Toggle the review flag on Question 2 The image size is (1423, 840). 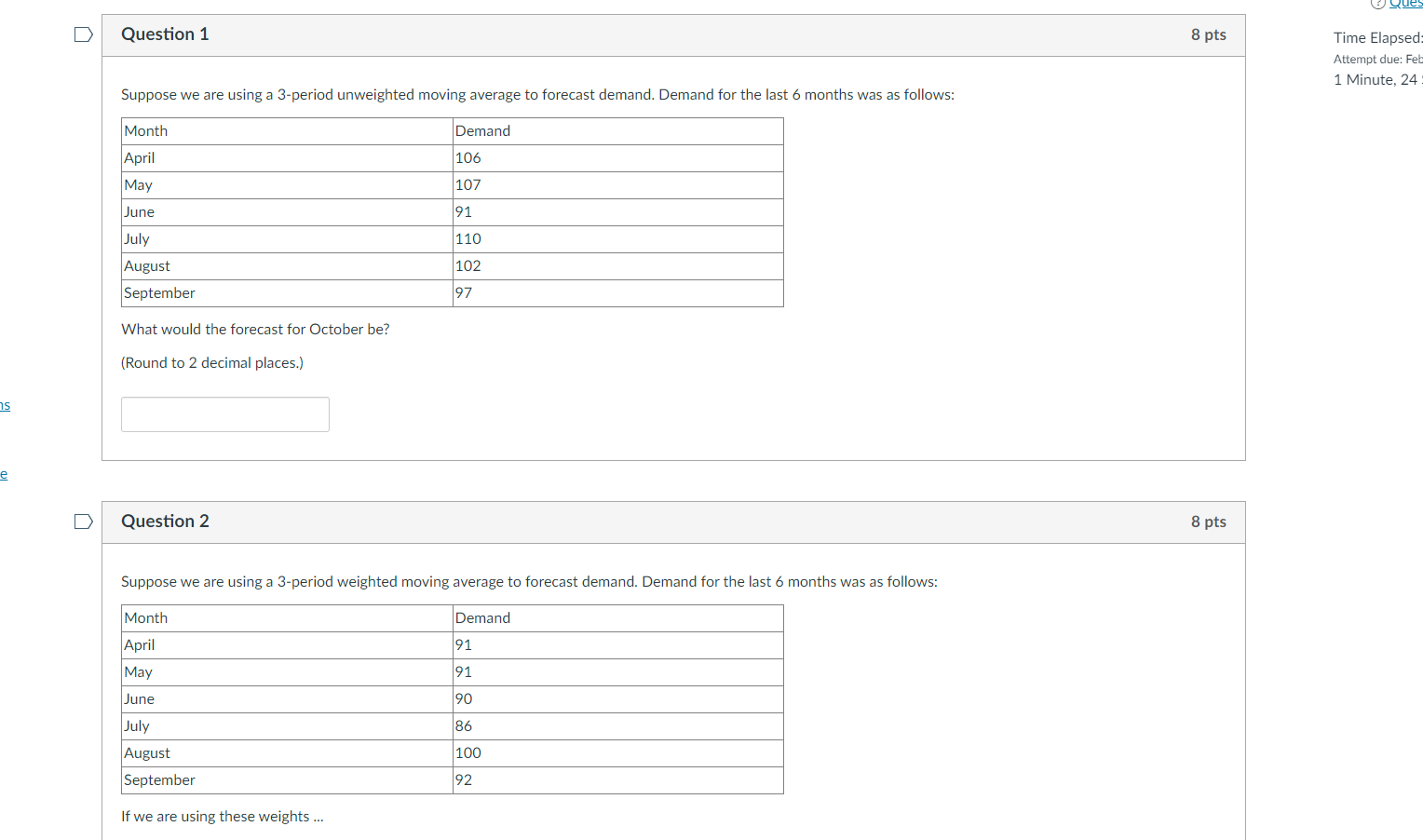point(83,522)
